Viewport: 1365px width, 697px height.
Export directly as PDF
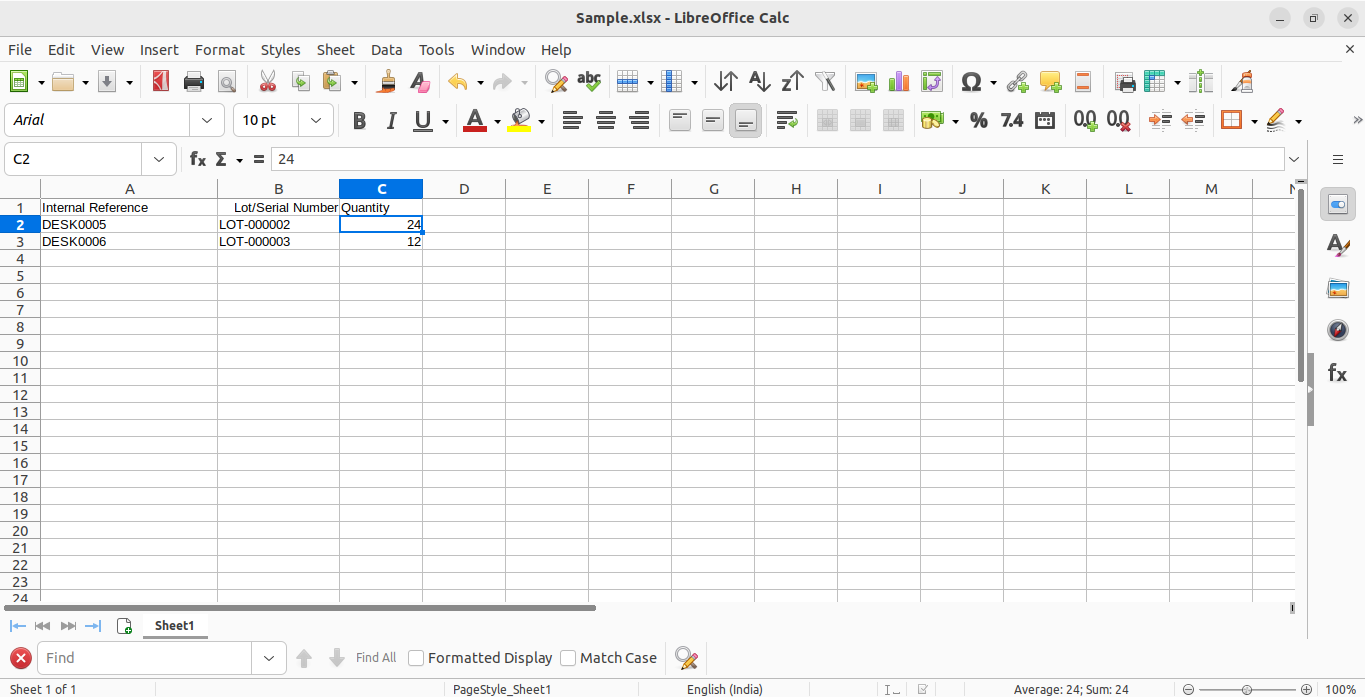(160, 82)
